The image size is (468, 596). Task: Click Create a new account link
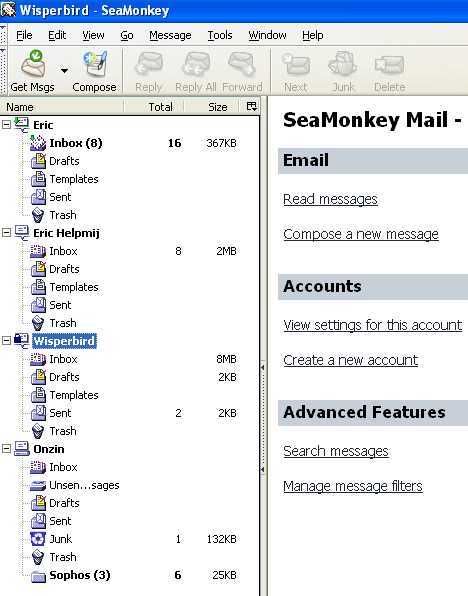(350, 360)
